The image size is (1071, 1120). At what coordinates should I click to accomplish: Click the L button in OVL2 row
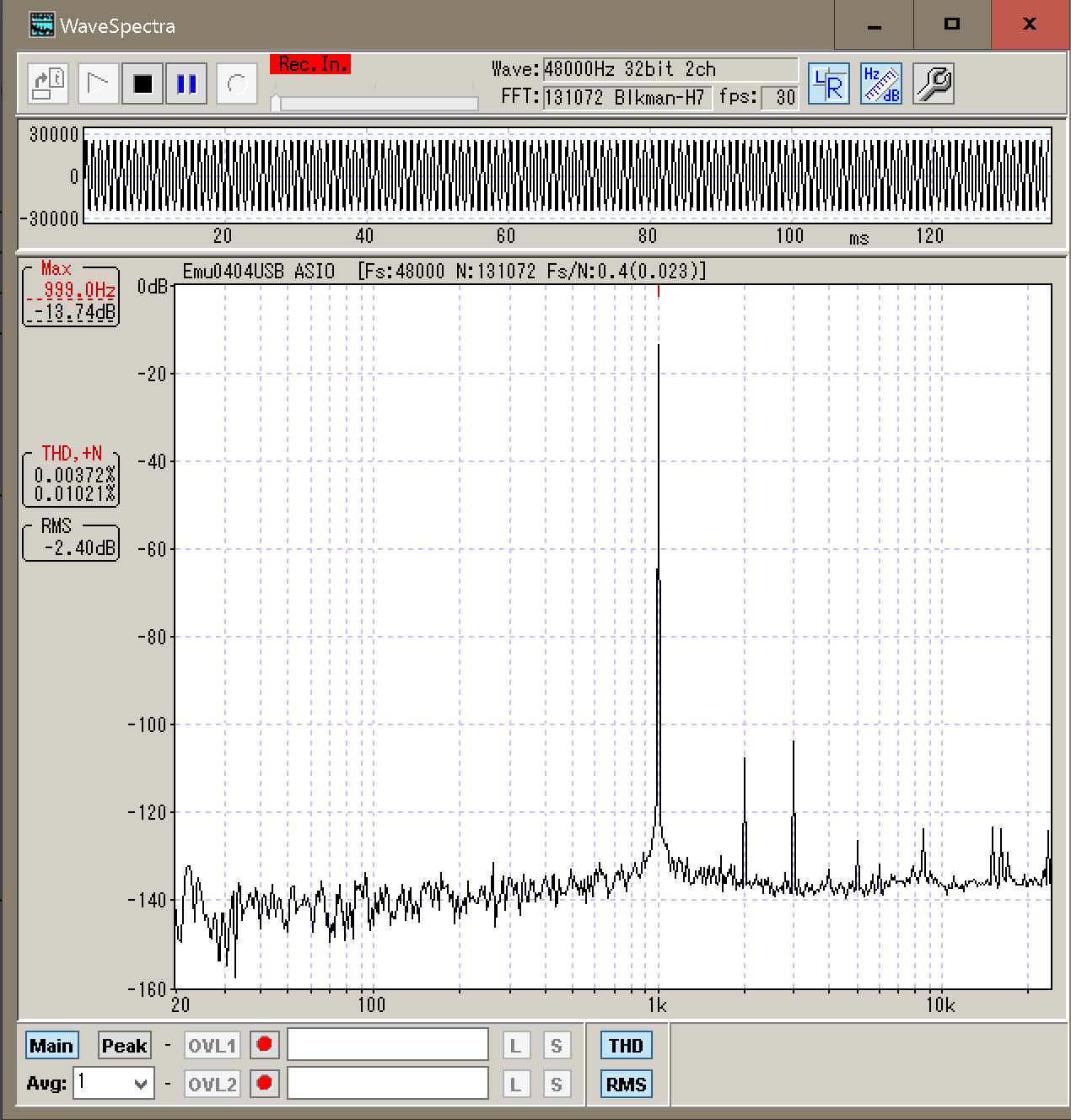point(516,1084)
